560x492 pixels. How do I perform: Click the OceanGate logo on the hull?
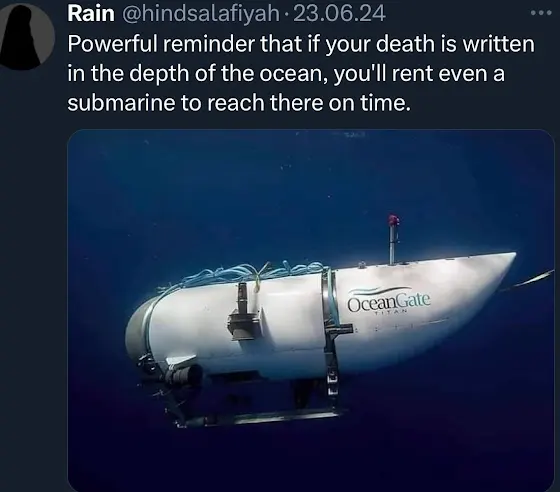[x=389, y=300]
